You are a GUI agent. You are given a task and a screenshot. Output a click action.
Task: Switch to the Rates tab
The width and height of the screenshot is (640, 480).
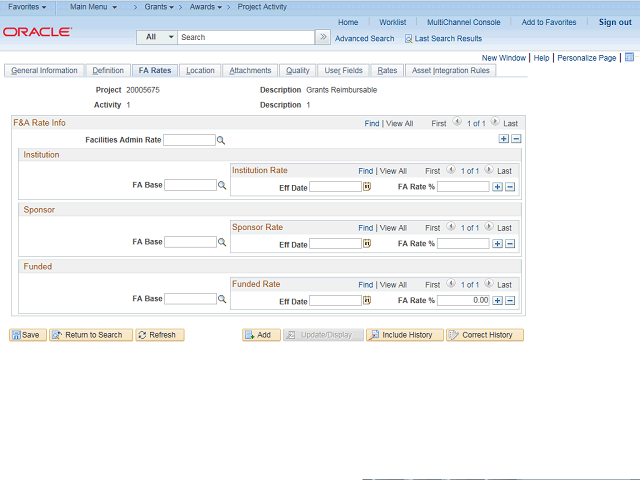click(x=387, y=71)
